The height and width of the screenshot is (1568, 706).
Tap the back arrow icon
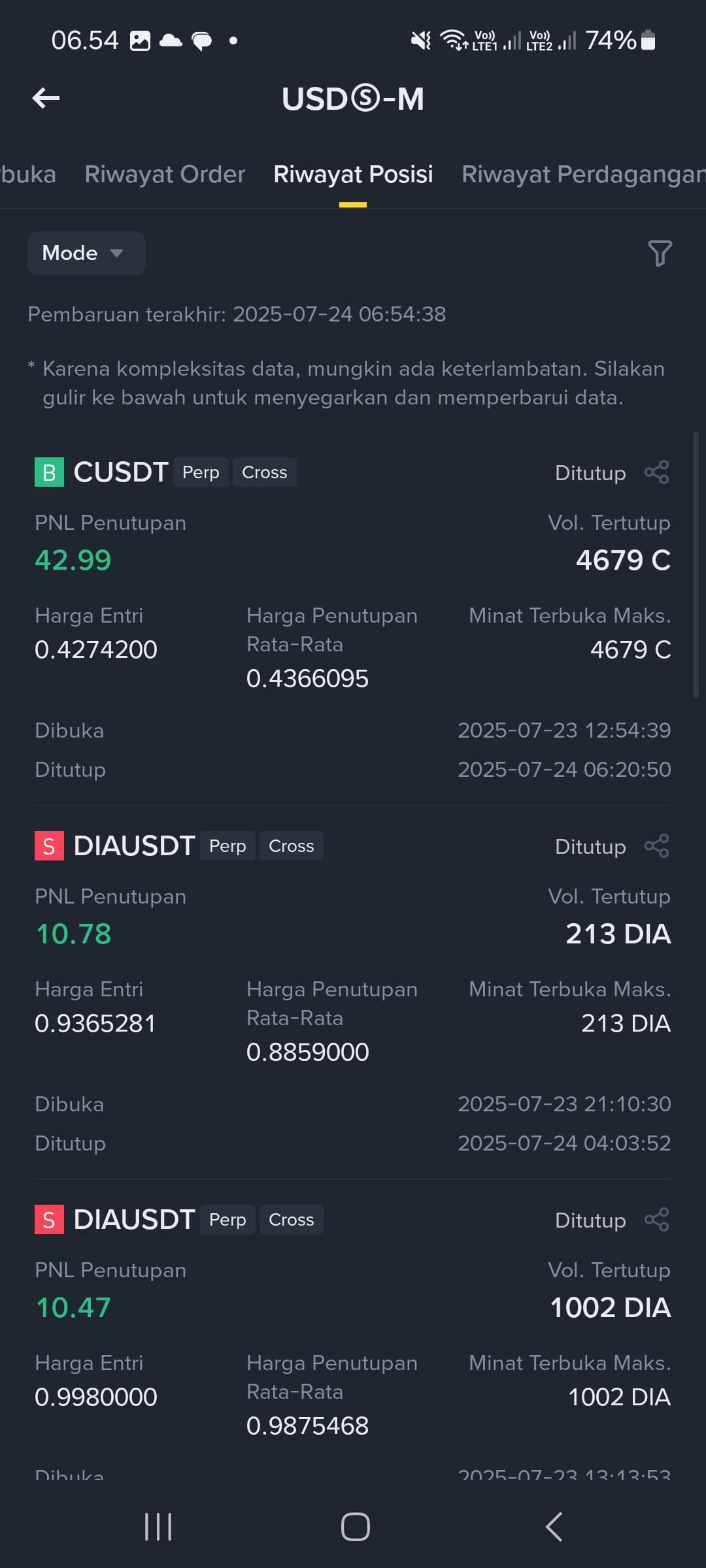pyautogui.click(x=46, y=99)
